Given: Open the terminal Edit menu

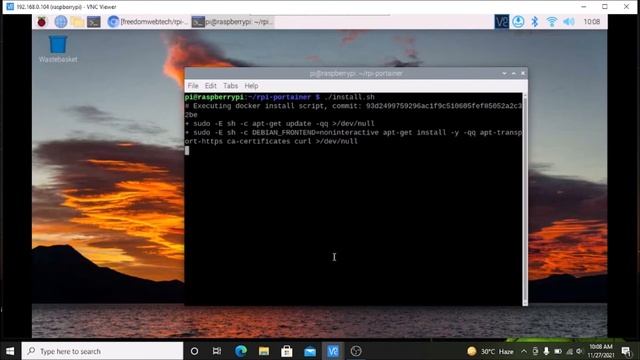Looking at the screenshot, I should pos(211,86).
